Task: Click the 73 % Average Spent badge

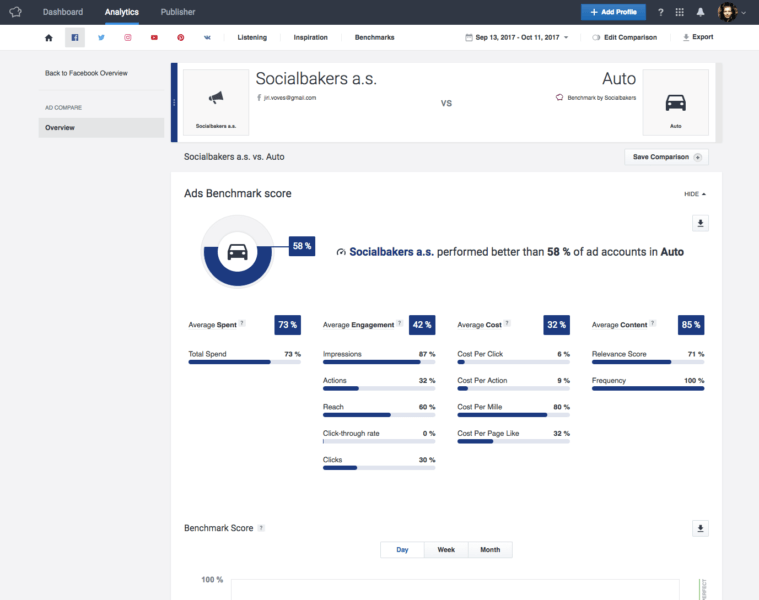Action: (x=288, y=325)
